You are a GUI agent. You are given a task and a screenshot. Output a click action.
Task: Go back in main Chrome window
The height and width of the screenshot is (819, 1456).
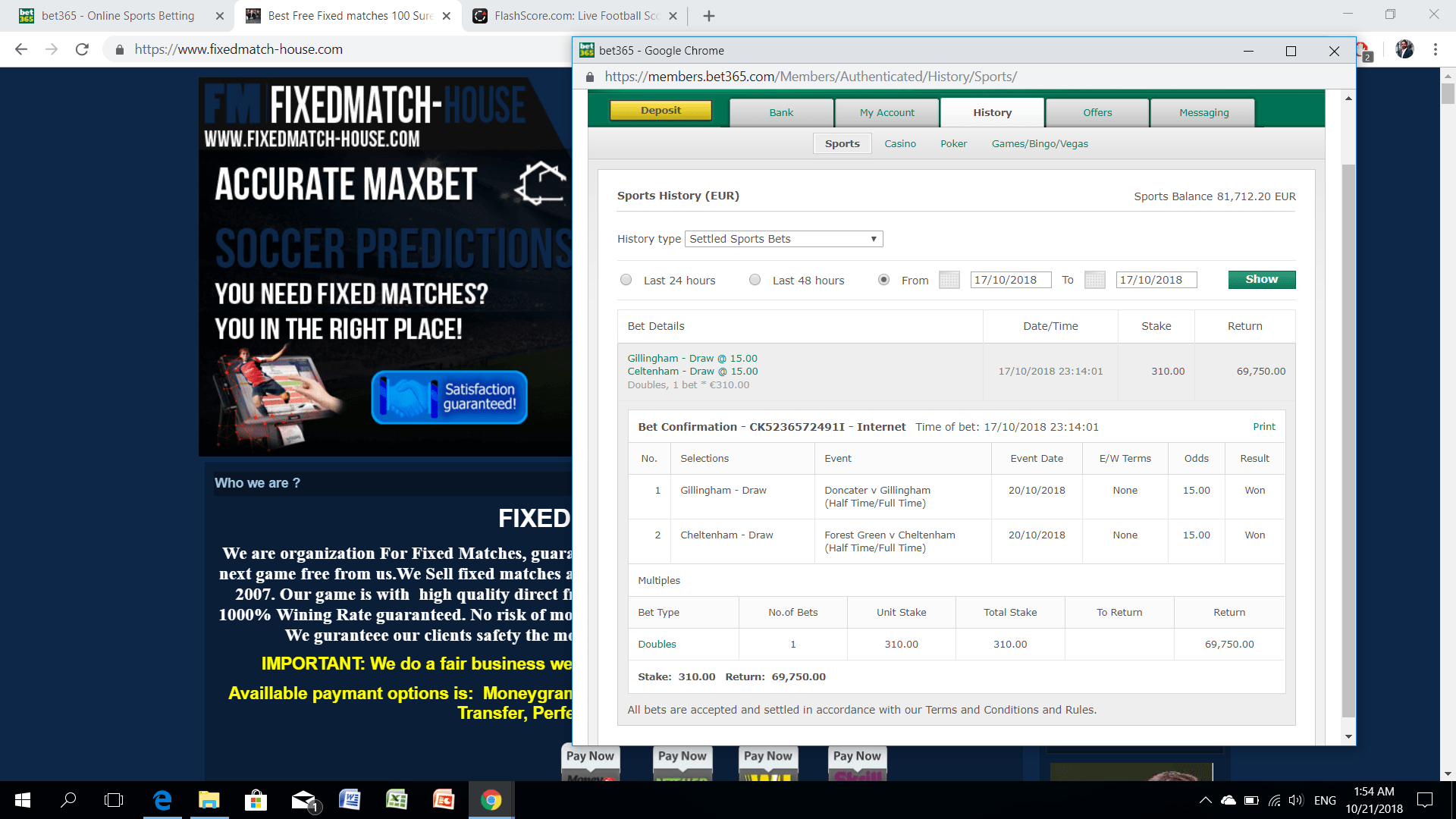coord(21,49)
